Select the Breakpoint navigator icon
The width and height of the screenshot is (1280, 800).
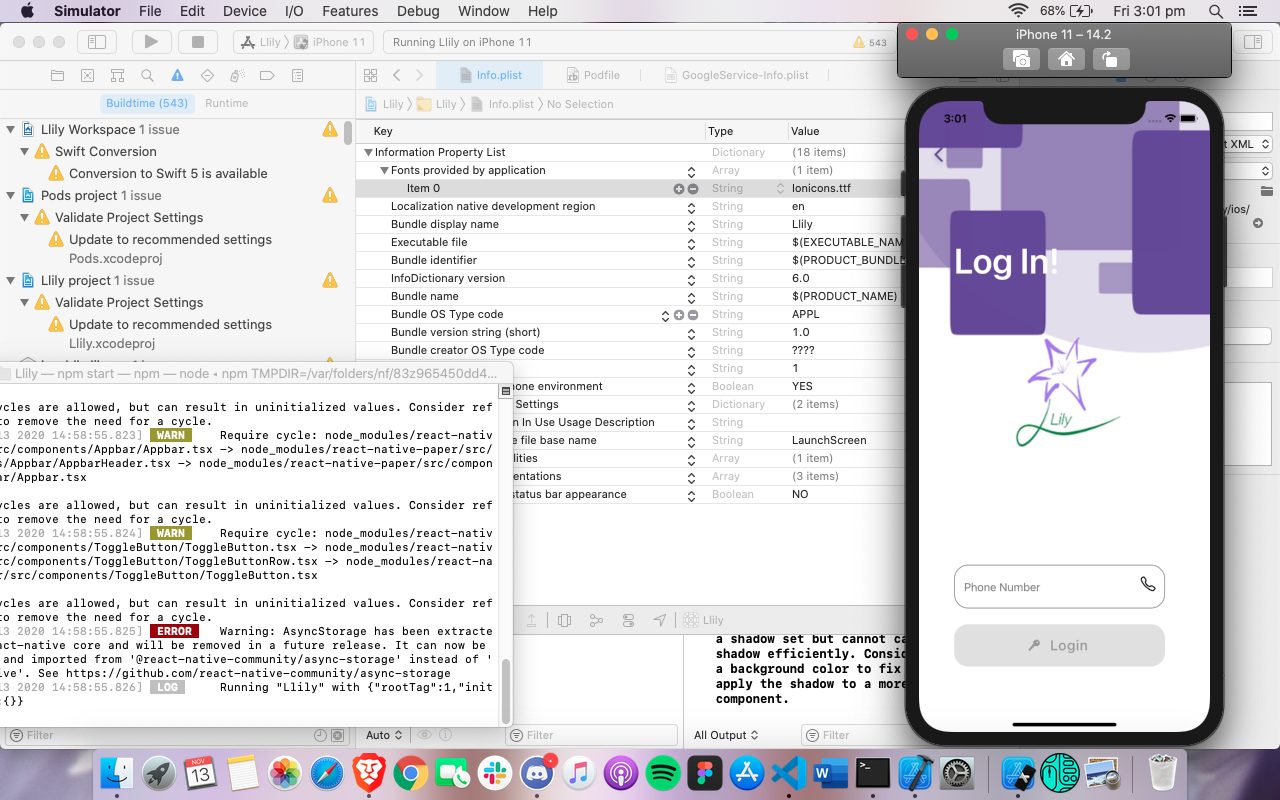click(x=265, y=74)
